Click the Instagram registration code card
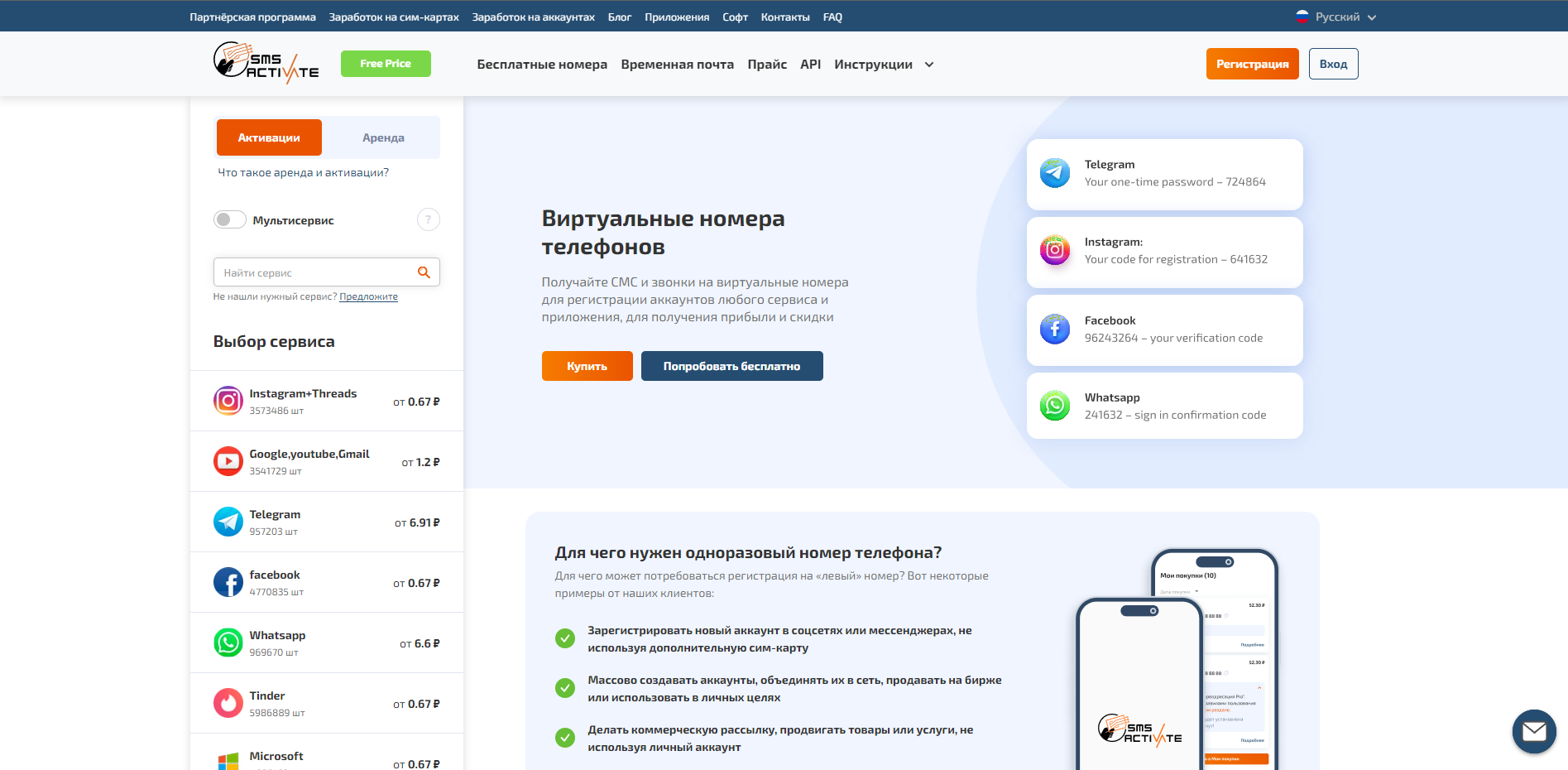 [1165, 252]
